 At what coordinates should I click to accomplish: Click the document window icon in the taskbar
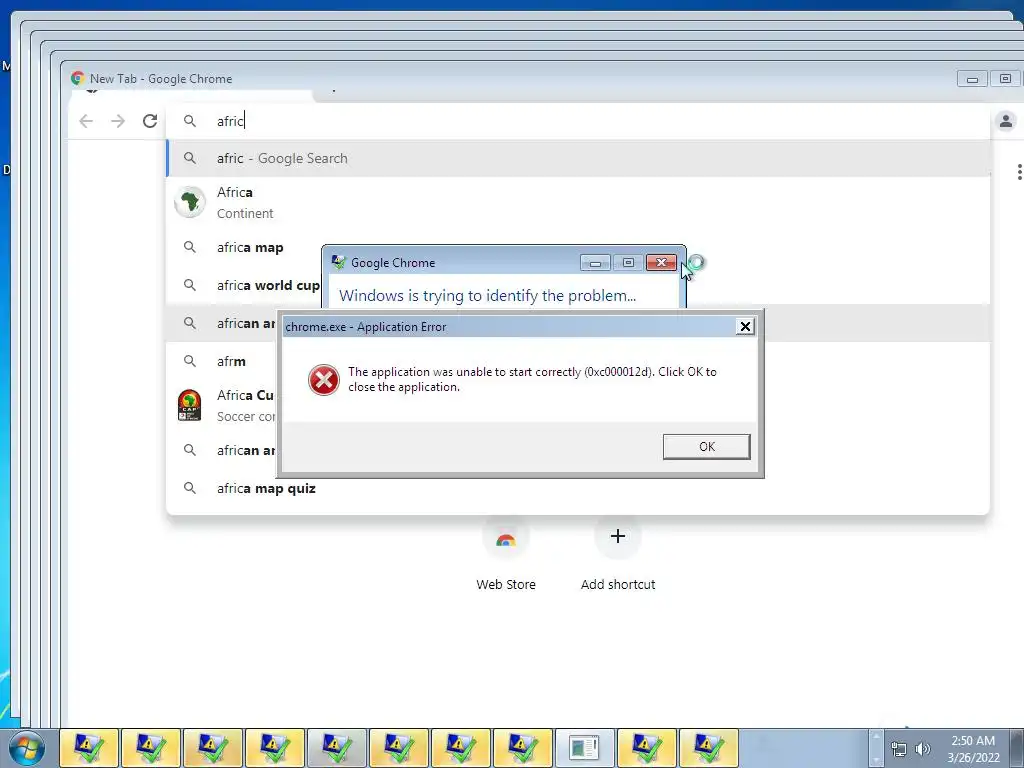(584, 748)
